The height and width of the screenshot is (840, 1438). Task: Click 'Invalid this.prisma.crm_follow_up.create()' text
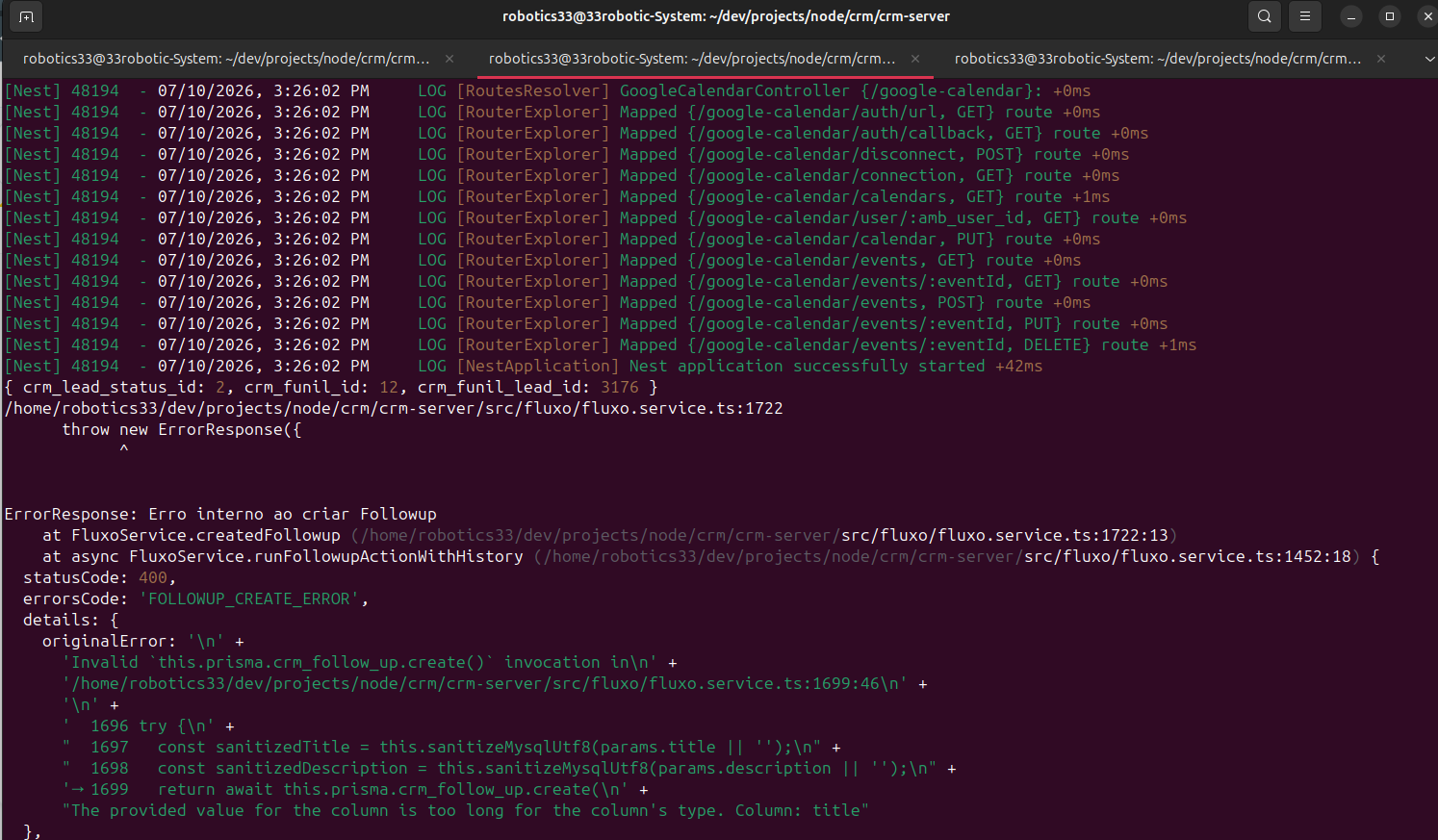[360, 662]
